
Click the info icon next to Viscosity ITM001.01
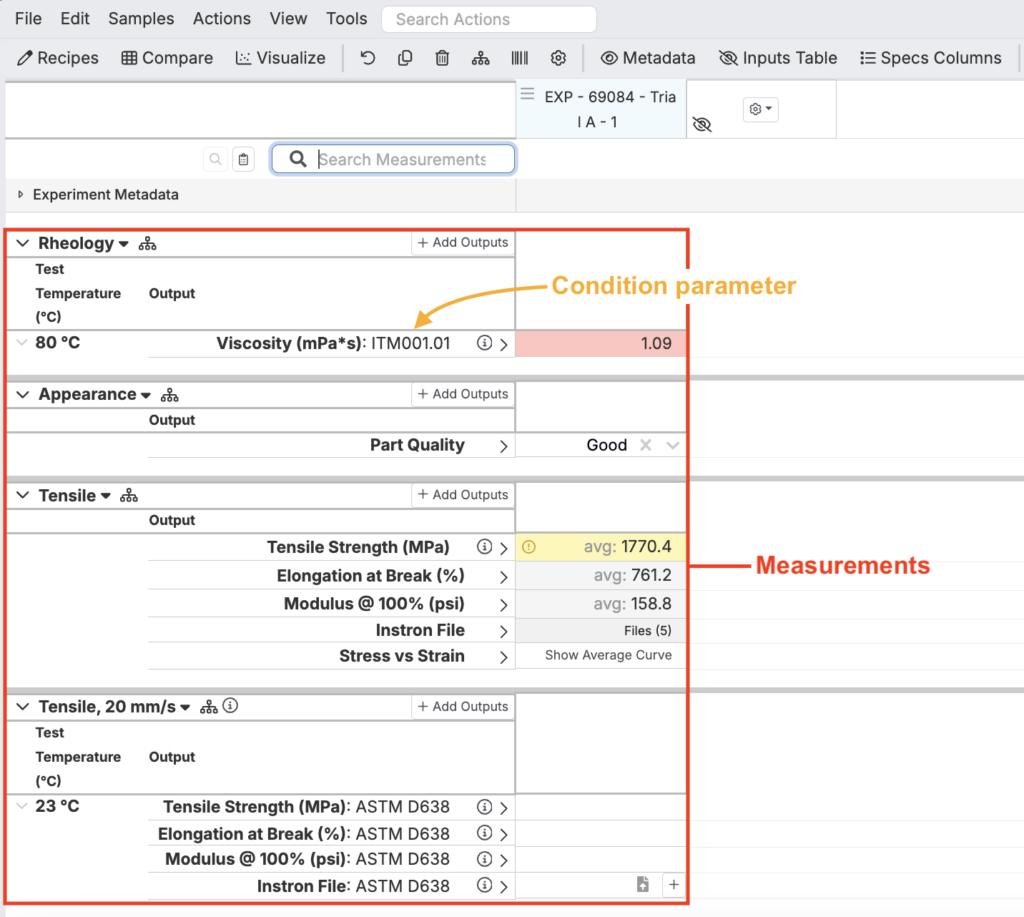pyautogui.click(x=485, y=343)
